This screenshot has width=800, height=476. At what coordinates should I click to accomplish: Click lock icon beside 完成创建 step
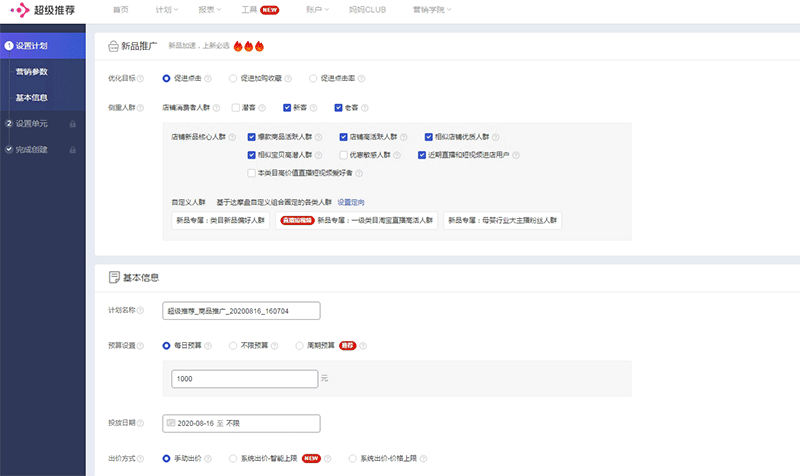pos(72,150)
